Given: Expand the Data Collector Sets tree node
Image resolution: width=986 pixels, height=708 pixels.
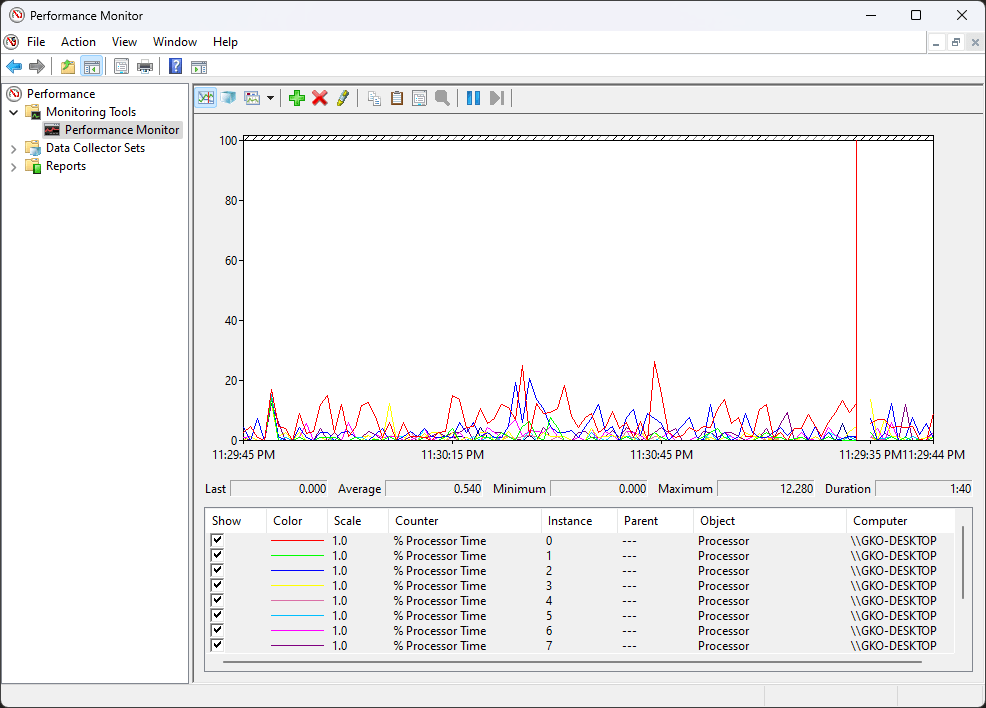Looking at the screenshot, I should tap(14, 148).
